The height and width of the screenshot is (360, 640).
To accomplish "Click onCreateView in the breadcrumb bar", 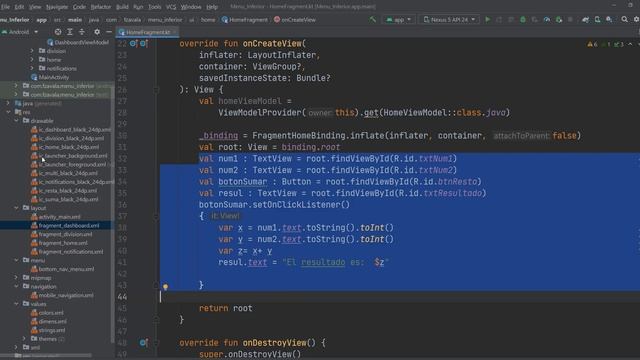I will [295, 20].
